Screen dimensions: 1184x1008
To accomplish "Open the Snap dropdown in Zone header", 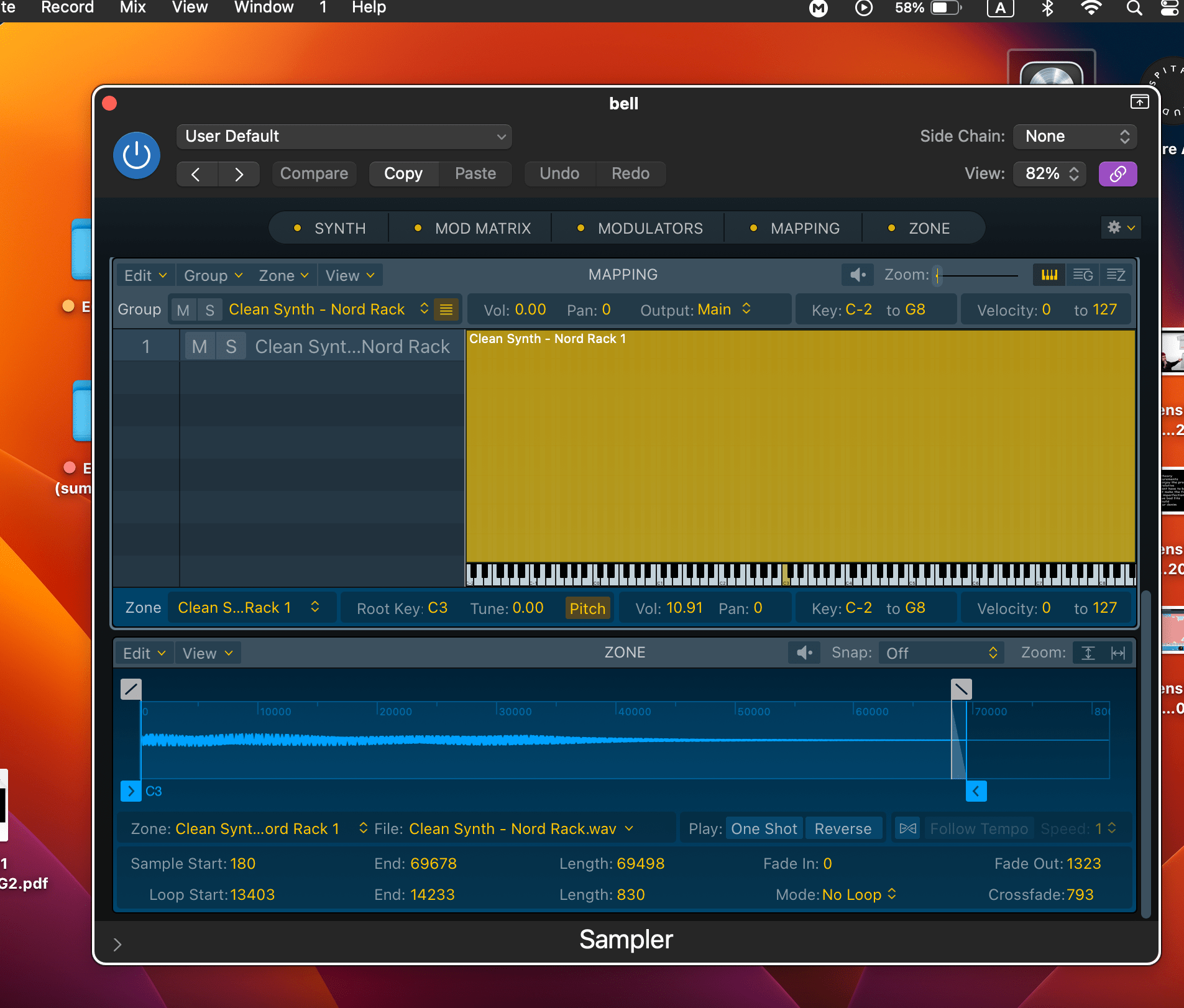I will pos(939,653).
